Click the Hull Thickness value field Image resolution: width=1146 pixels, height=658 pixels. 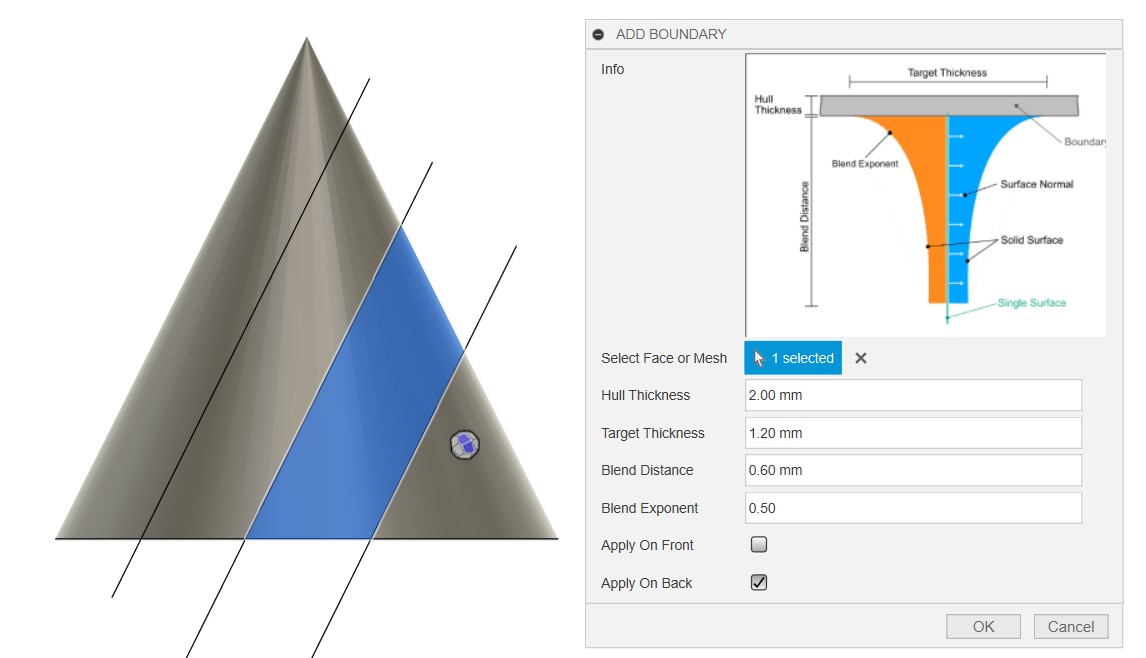click(x=913, y=395)
